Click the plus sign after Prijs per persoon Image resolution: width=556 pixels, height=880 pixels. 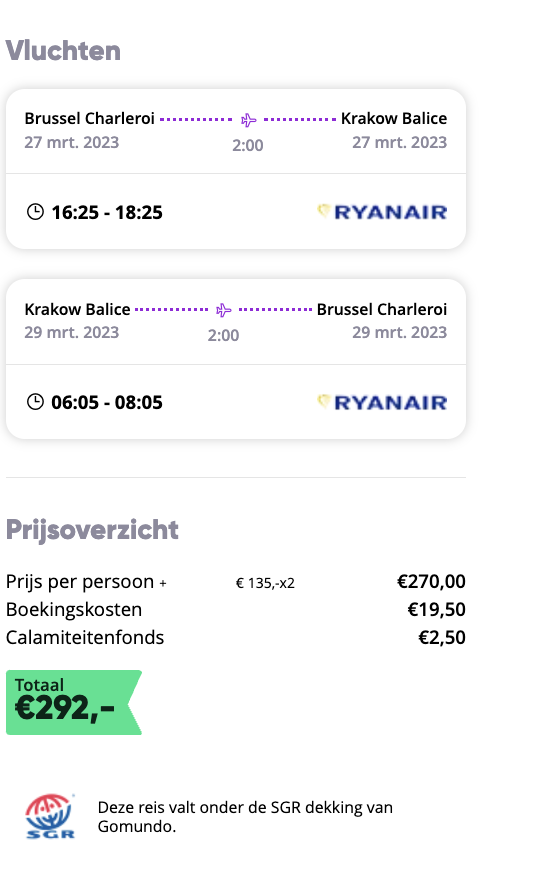(x=163, y=584)
